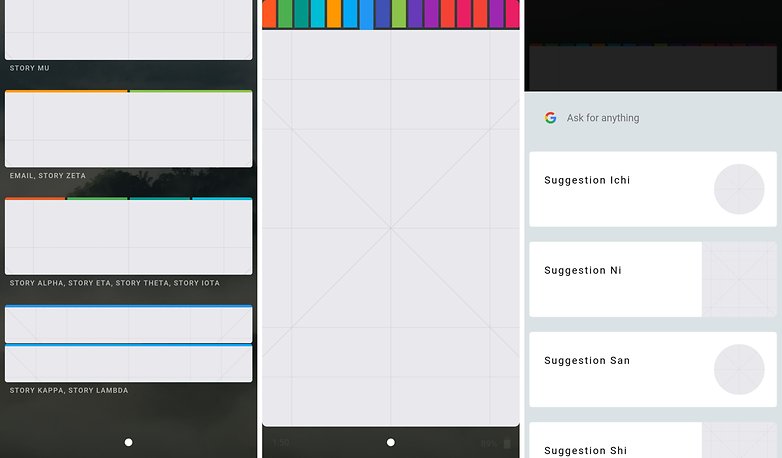Open the four-story Alpha, Eta, Theta, Iota card
Image resolution: width=782 pixels, height=458 pixels.
pos(129,236)
